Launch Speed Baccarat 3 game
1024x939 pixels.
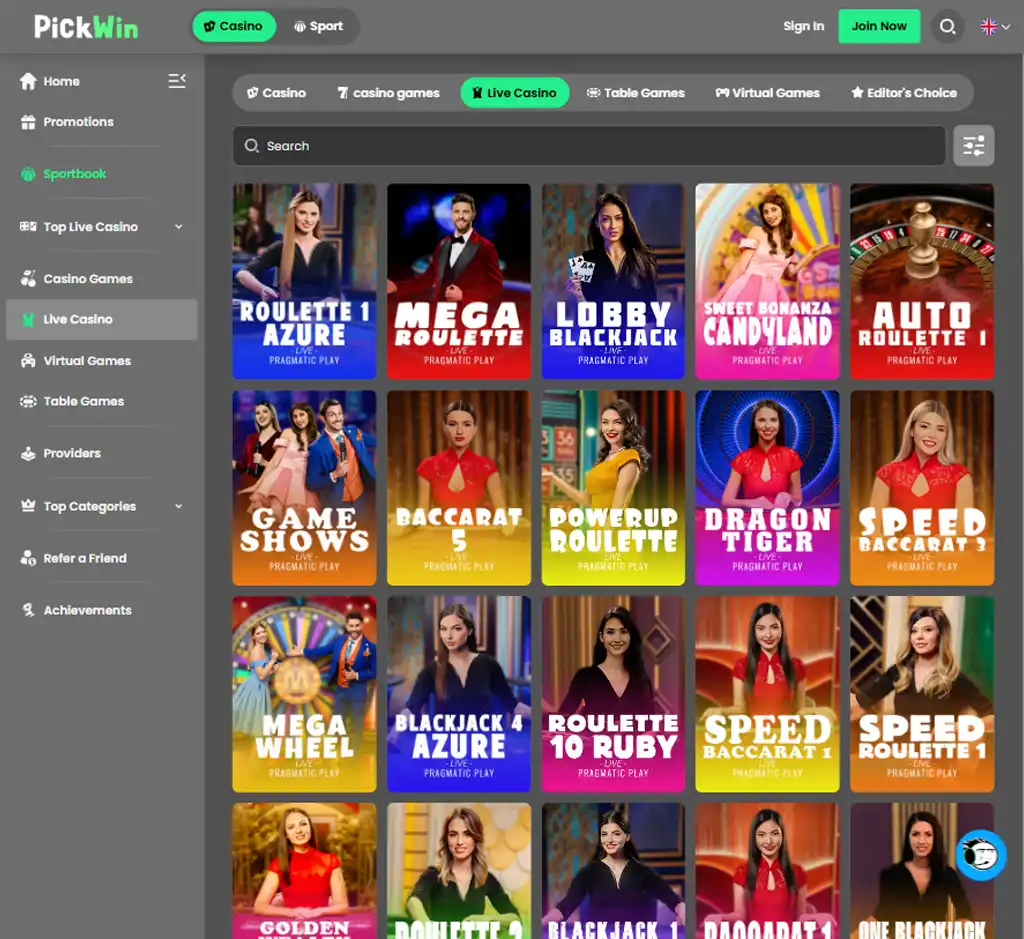922,488
